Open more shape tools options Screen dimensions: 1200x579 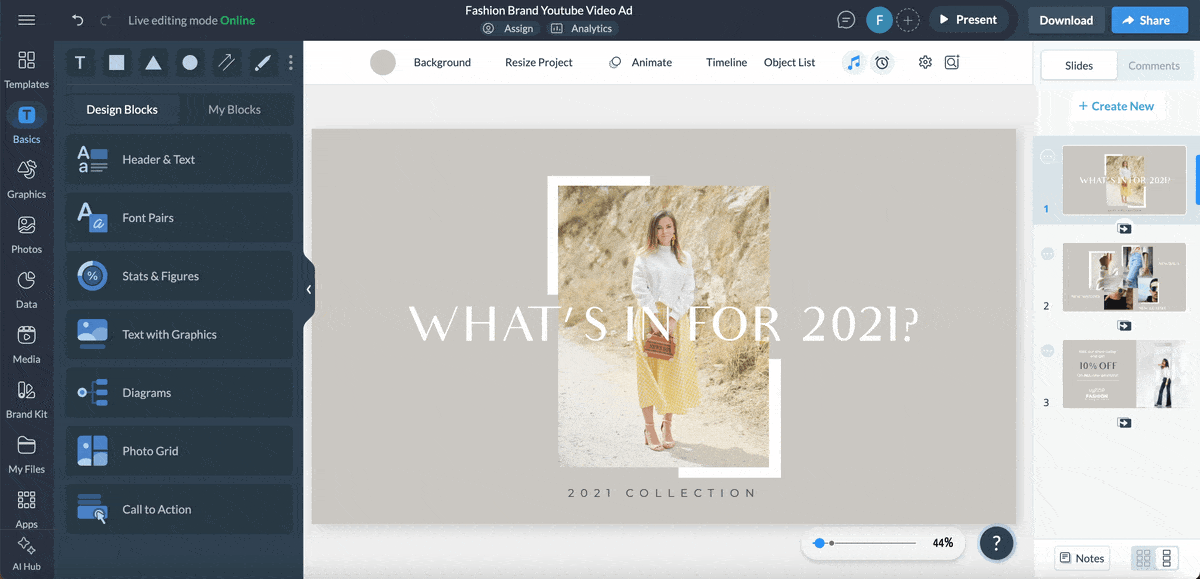tap(291, 63)
